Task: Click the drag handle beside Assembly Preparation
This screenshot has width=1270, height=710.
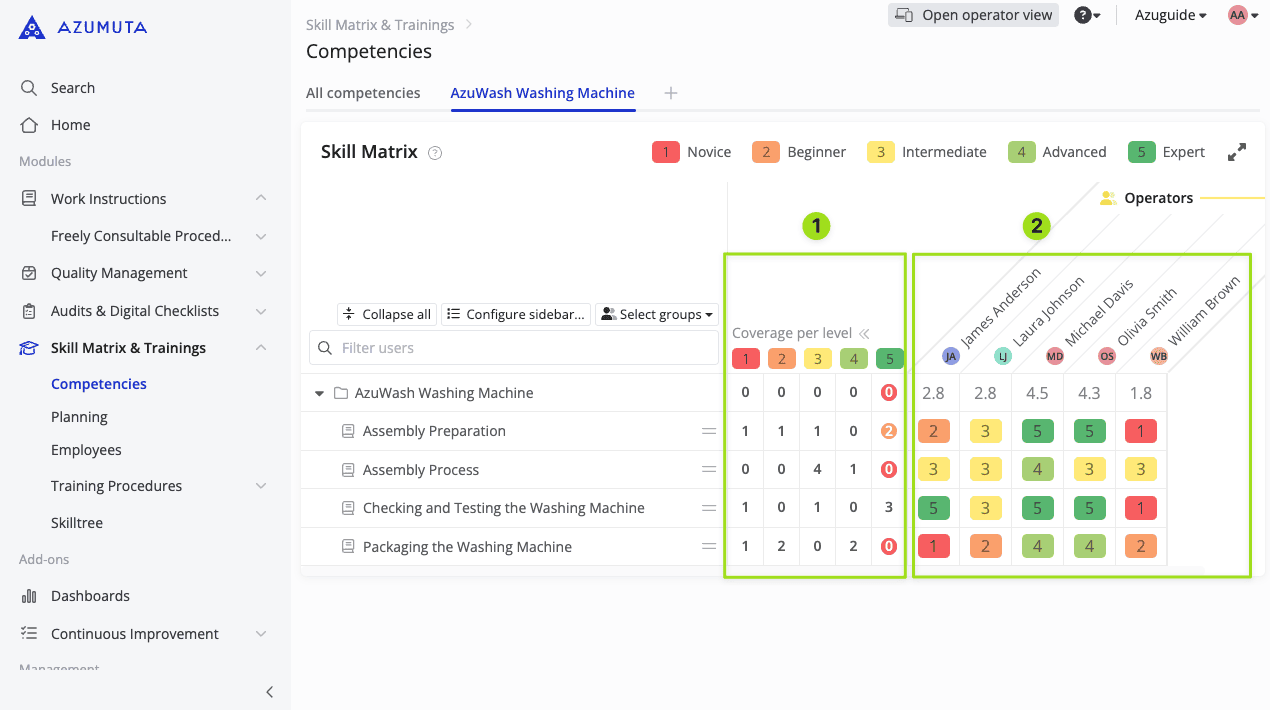Action: point(709,431)
